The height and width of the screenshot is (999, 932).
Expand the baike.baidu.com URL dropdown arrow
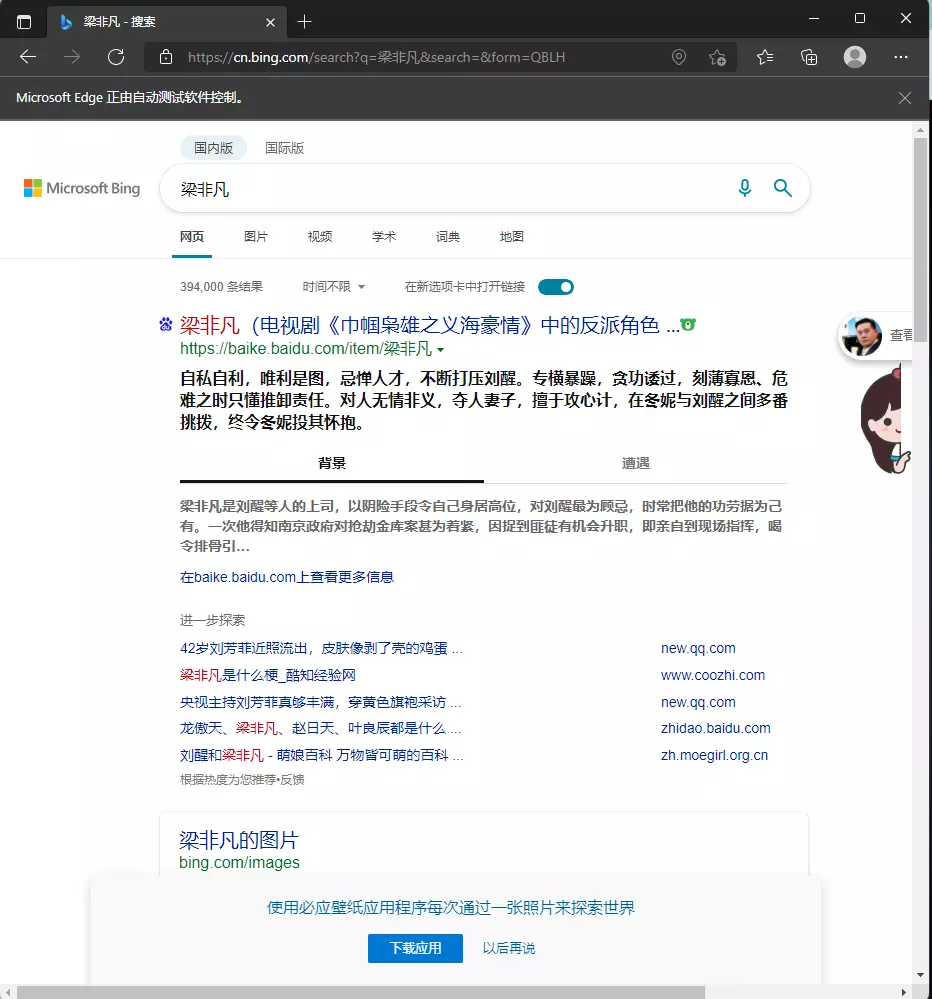[441, 350]
